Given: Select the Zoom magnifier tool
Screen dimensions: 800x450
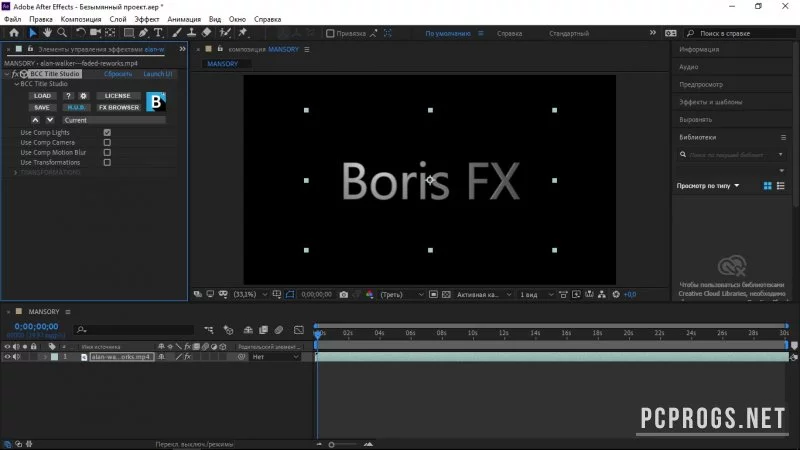Looking at the screenshot, I should pyautogui.click(x=62, y=33).
